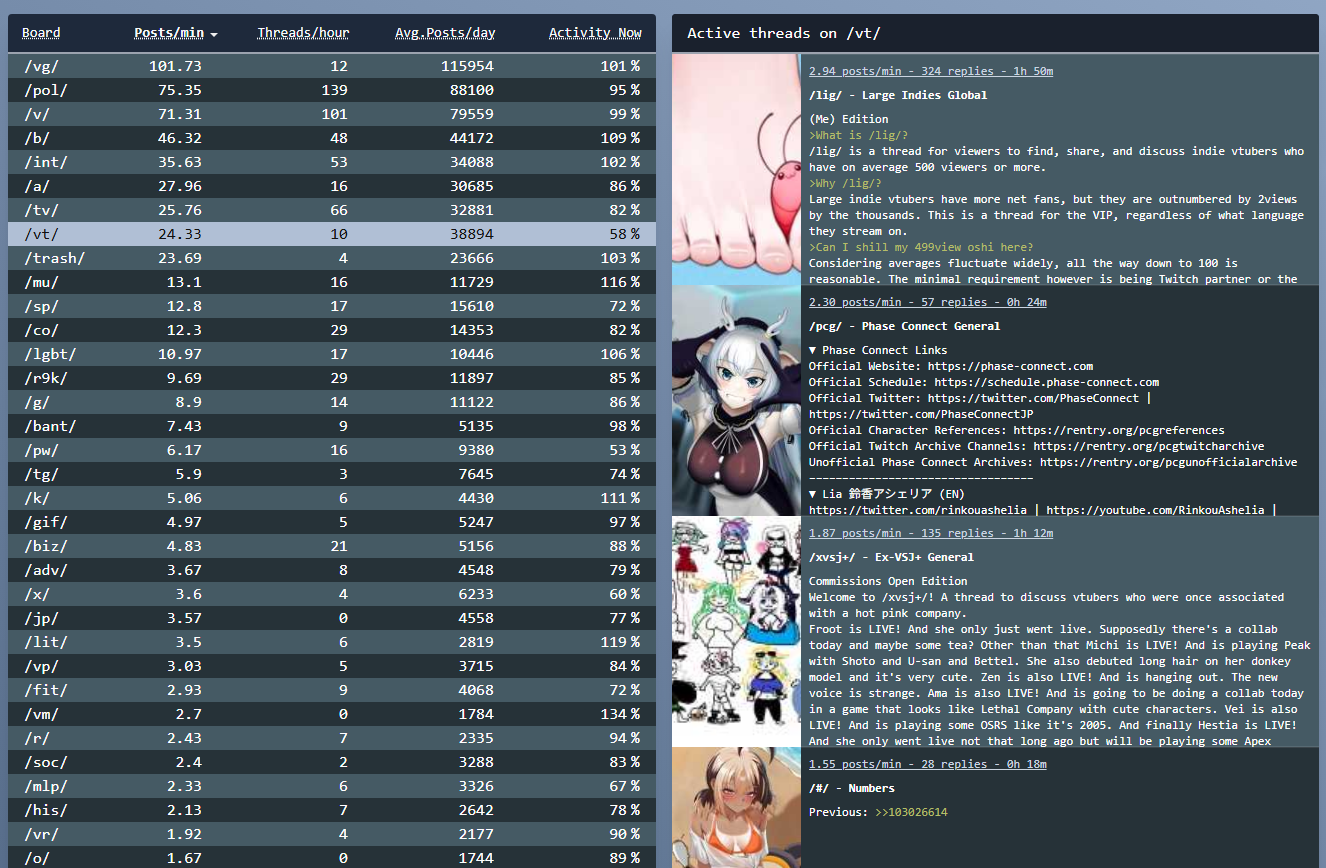Click the 119 % activity value for /lit/
Viewport: 1326px width, 868px height.
point(620,642)
